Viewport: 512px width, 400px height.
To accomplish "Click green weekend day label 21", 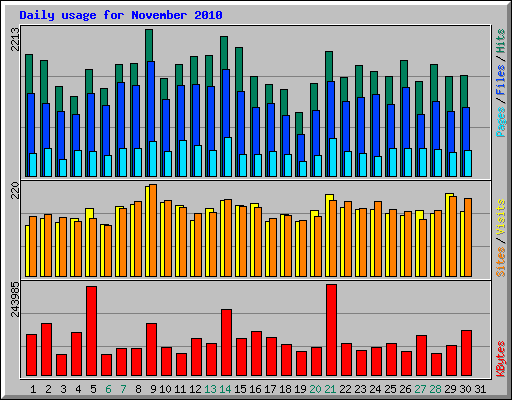I will (x=330, y=389).
